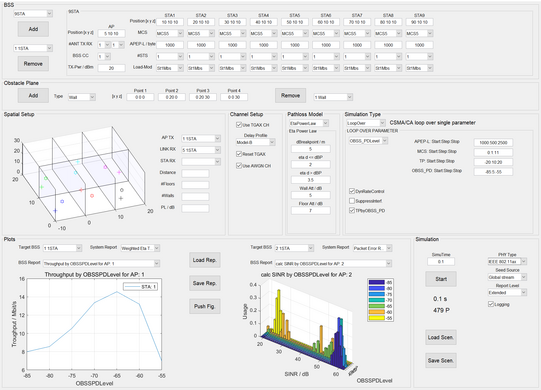The width and height of the screenshot is (541, 390).
Task: Toggle the Logging checkbox
Action: coord(491,304)
